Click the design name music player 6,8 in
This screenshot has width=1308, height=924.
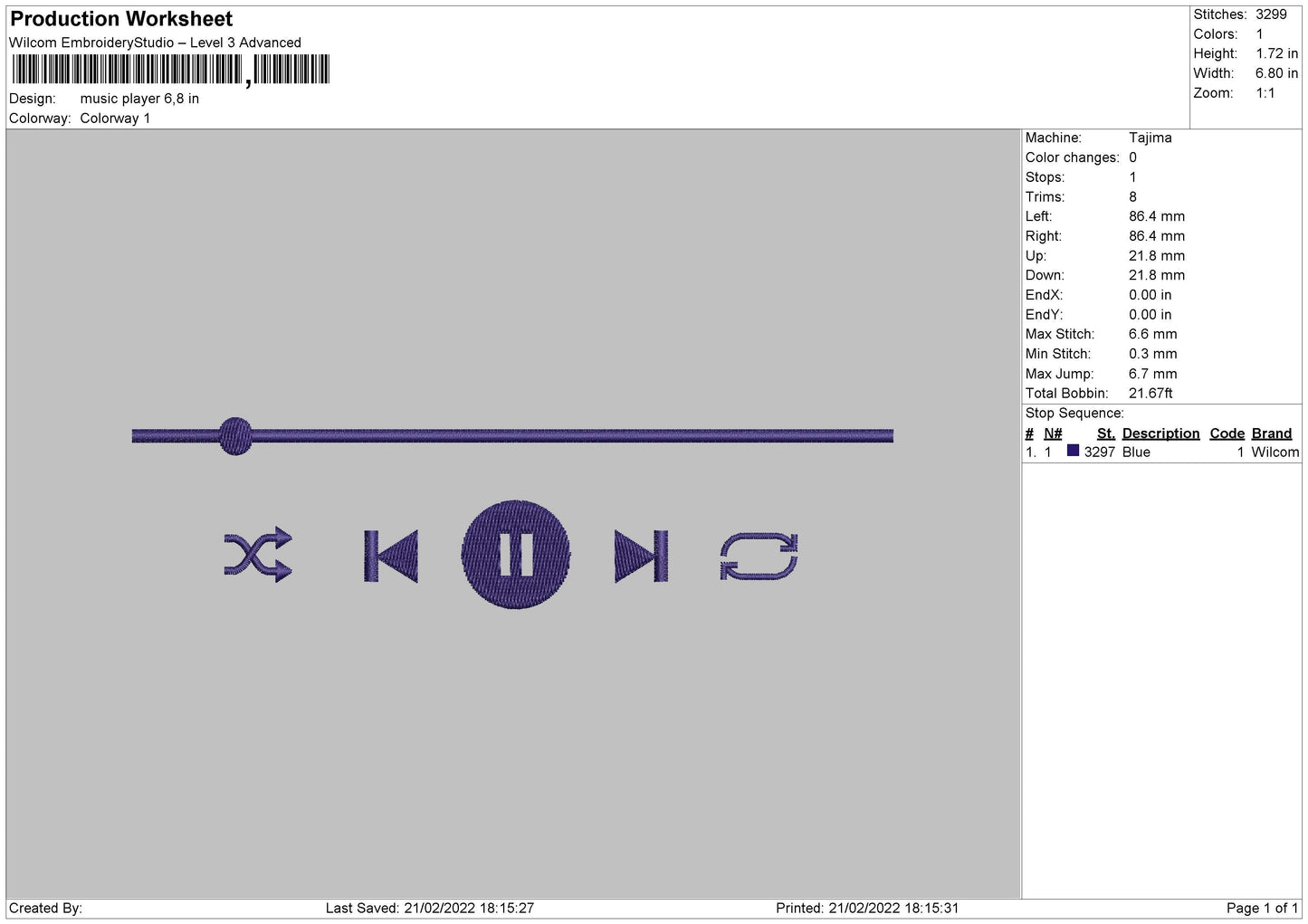139,99
